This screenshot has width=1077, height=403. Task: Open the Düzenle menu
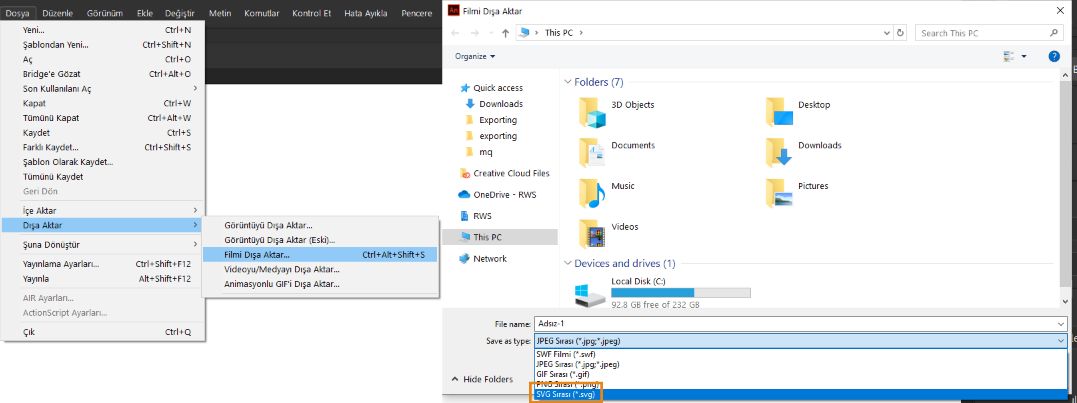click(58, 13)
